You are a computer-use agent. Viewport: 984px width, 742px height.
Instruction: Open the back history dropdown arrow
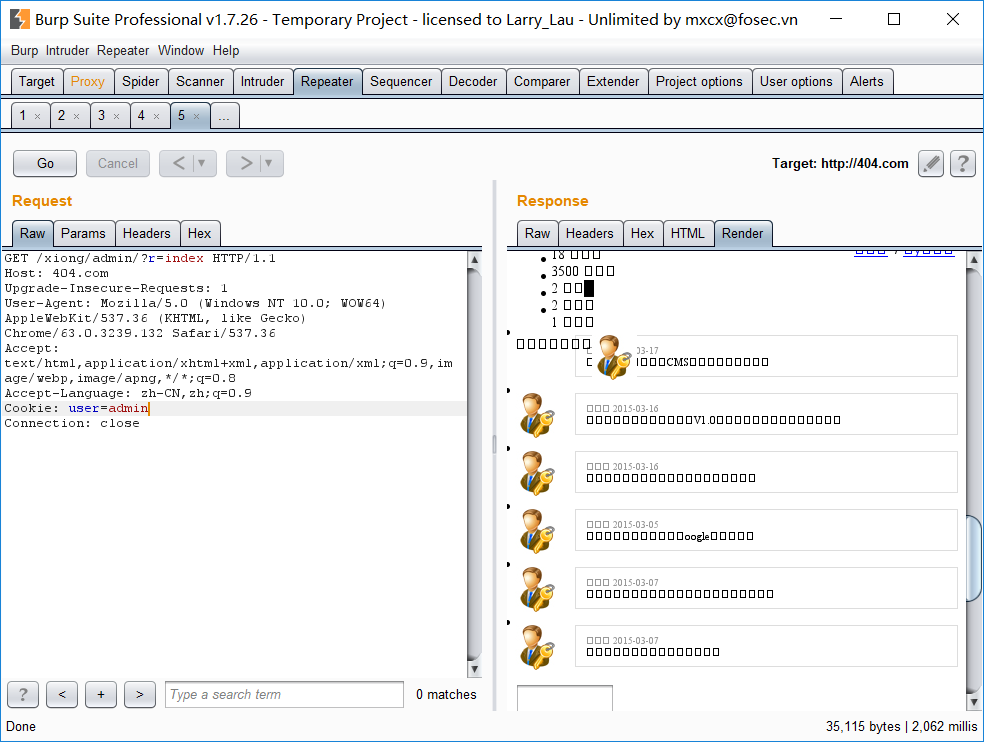[x=202, y=163]
